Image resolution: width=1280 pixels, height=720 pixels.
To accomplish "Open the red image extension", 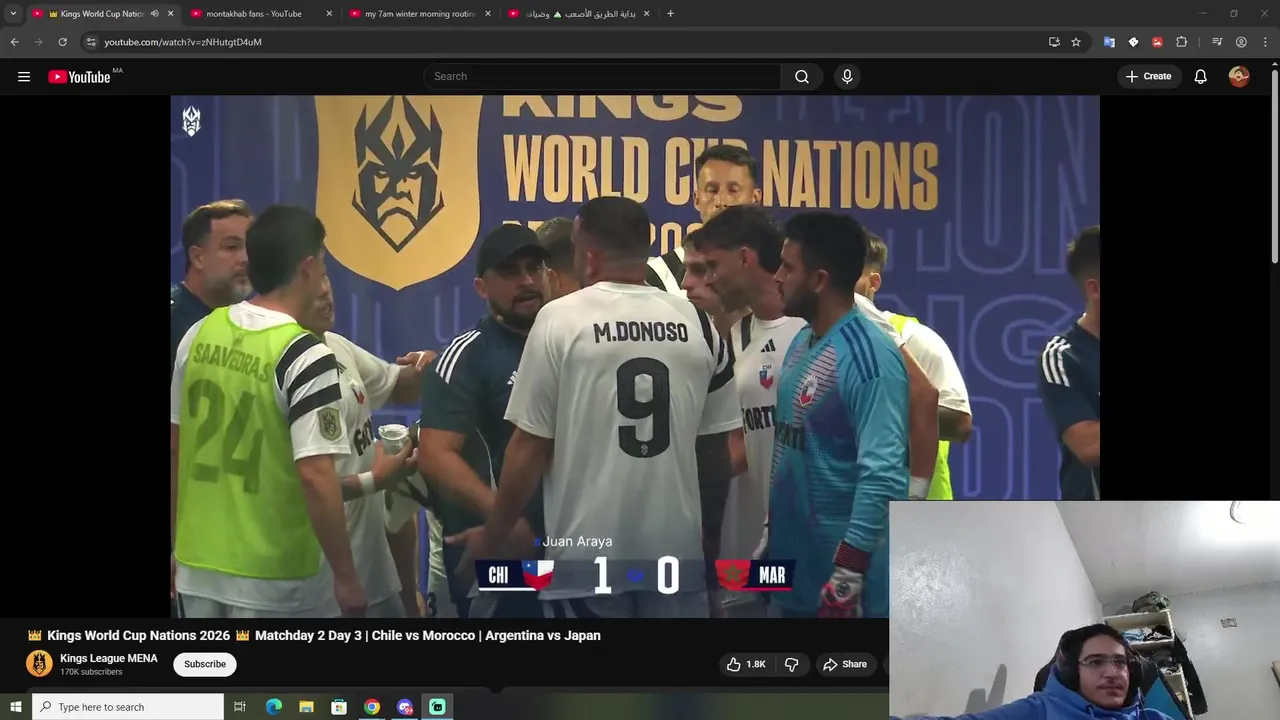I will (1157, 42).
